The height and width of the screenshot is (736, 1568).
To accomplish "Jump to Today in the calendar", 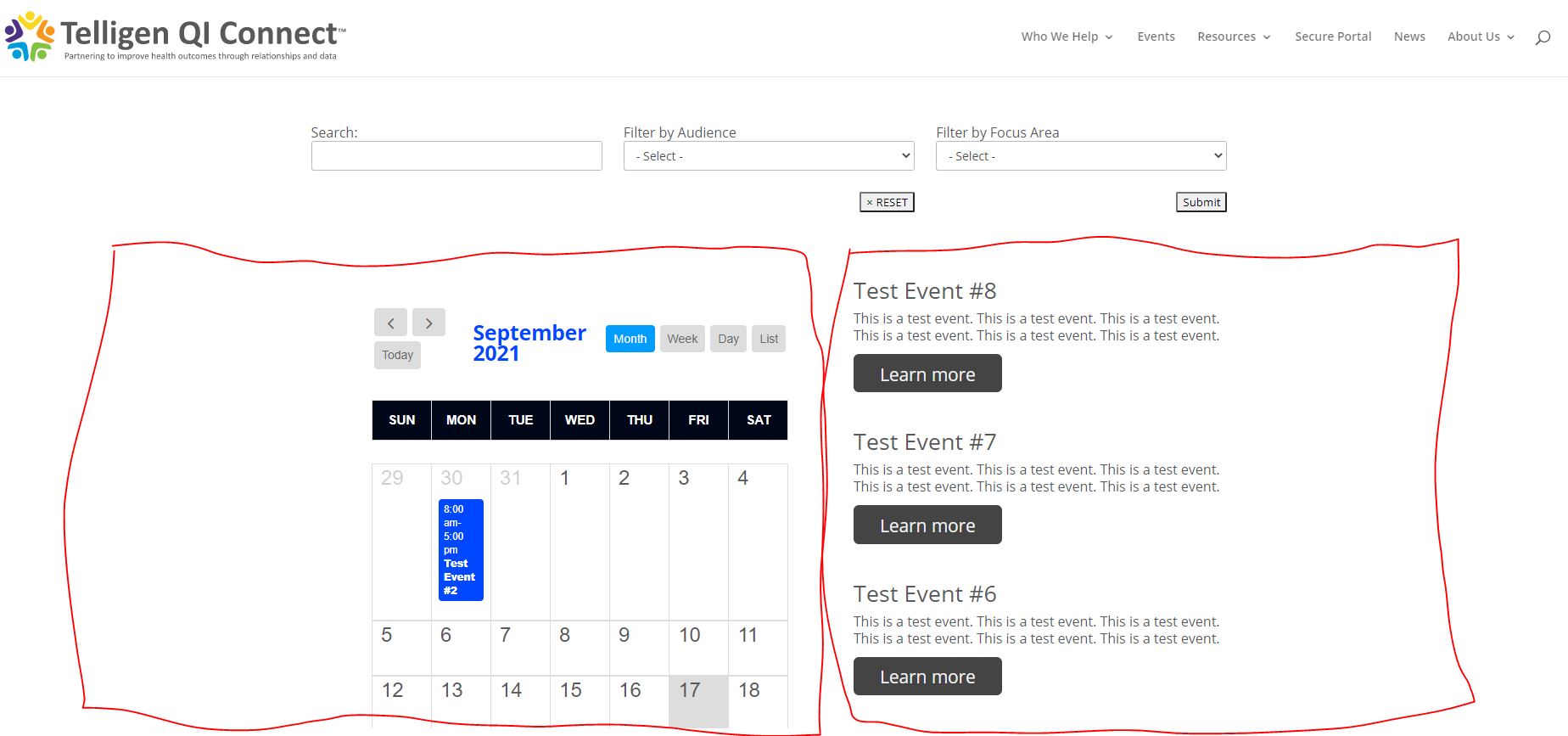I will 397,355.
